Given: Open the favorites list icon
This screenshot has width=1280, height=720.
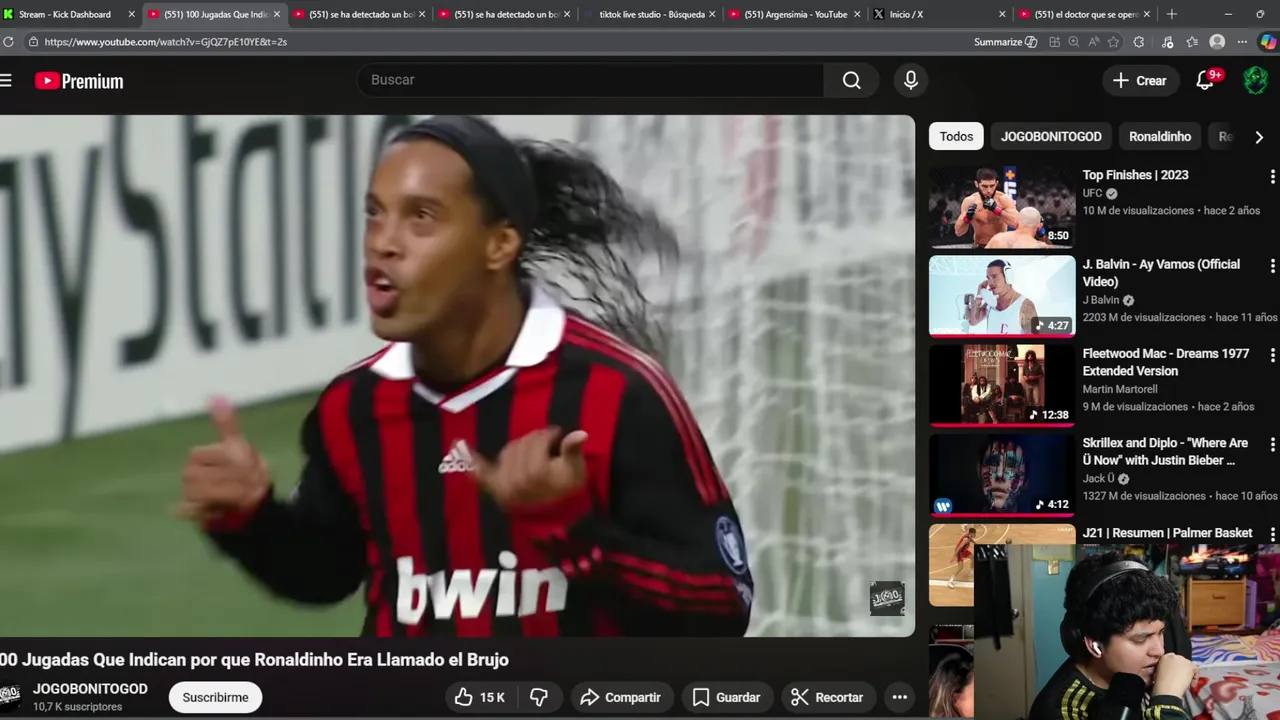Looking at the screenshot, I should point(1192,42).
